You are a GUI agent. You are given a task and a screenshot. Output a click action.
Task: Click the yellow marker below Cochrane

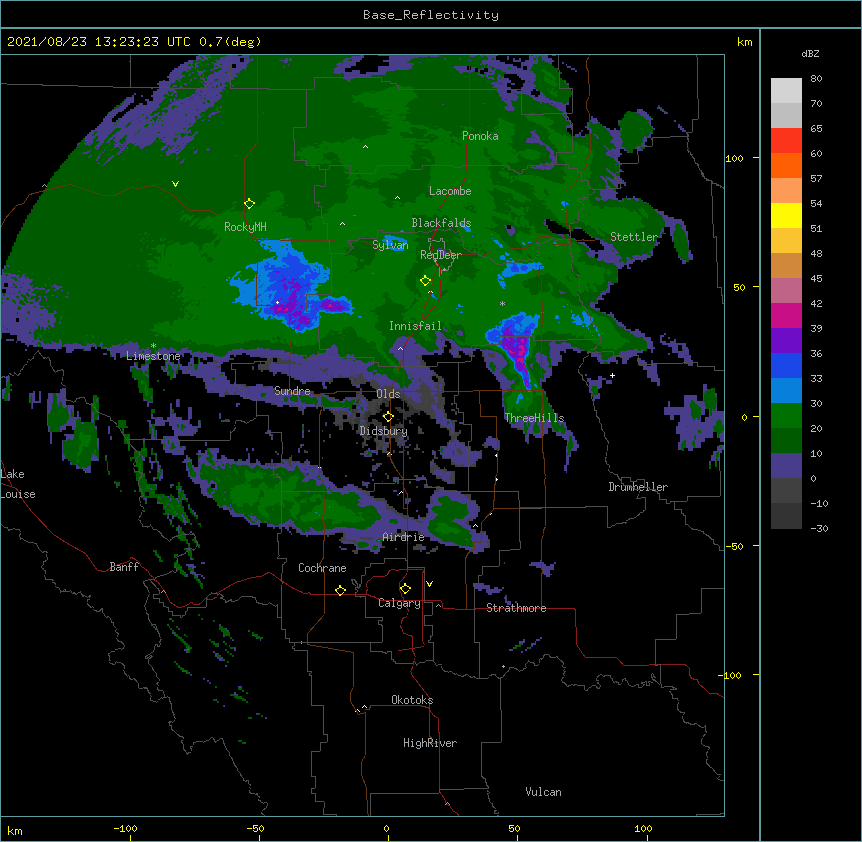(x=340, y=590)
